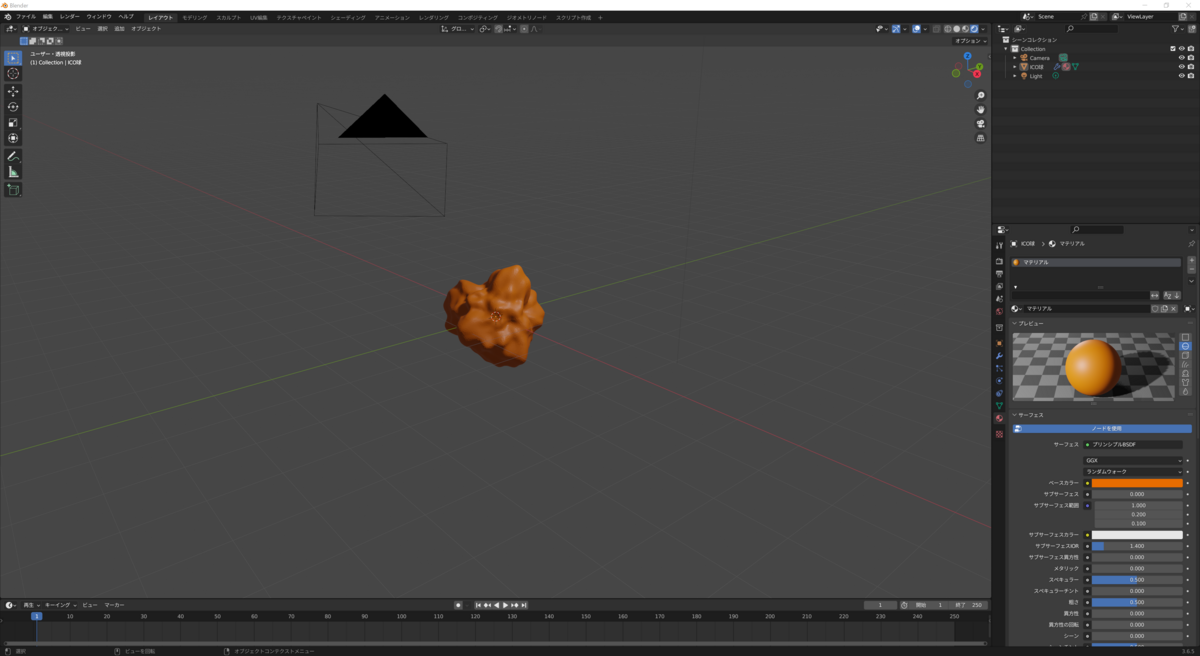Collapse the プレビュー panel

pyautogui.click(x=1014, y=324)
